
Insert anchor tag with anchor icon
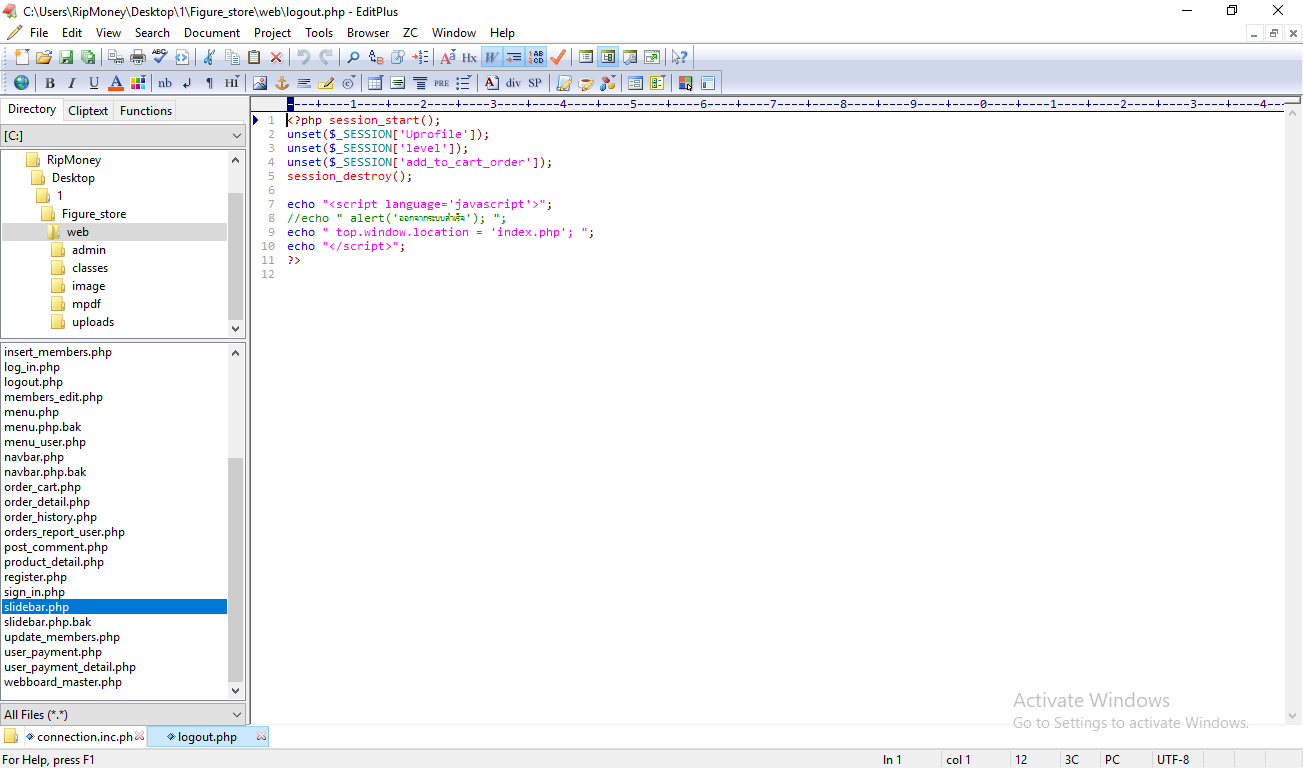282,83
